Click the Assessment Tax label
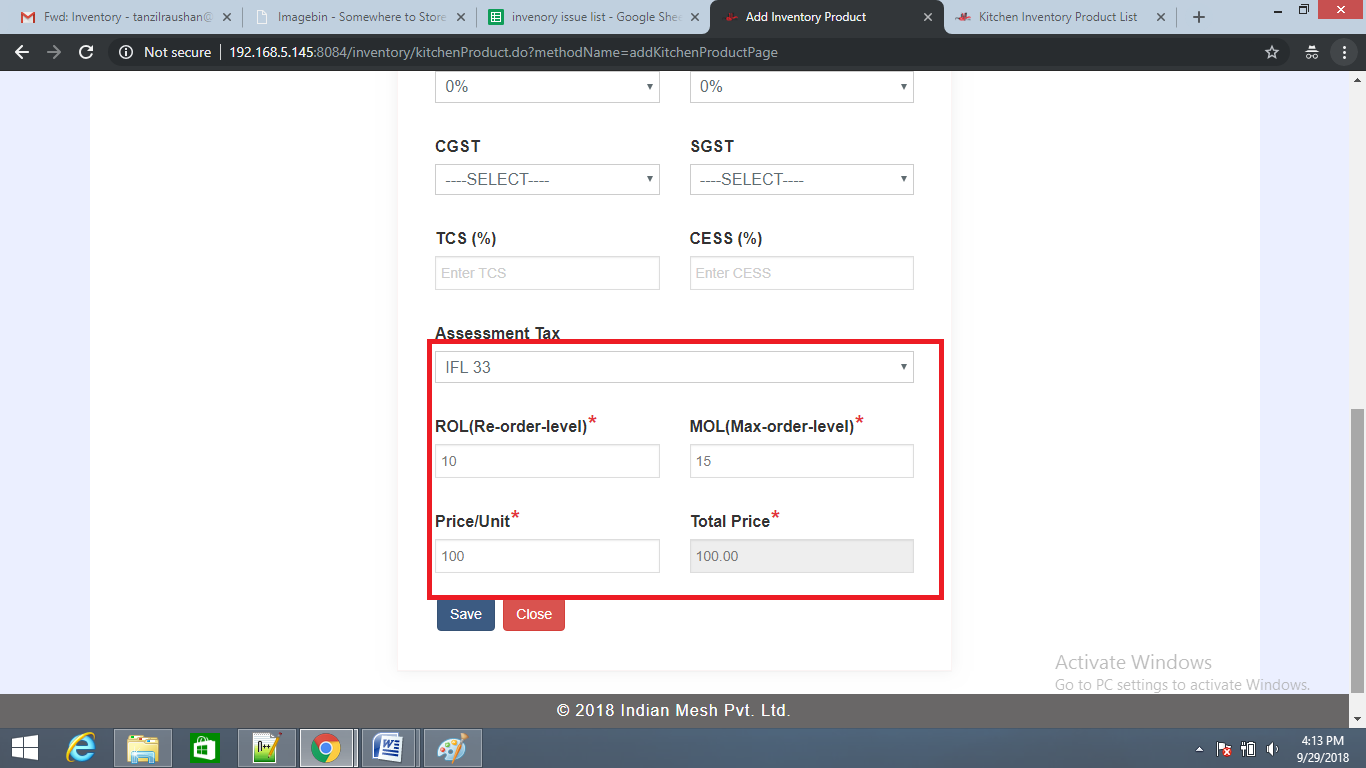This screenshot has width=1366, height=768. tap(498, 333)
